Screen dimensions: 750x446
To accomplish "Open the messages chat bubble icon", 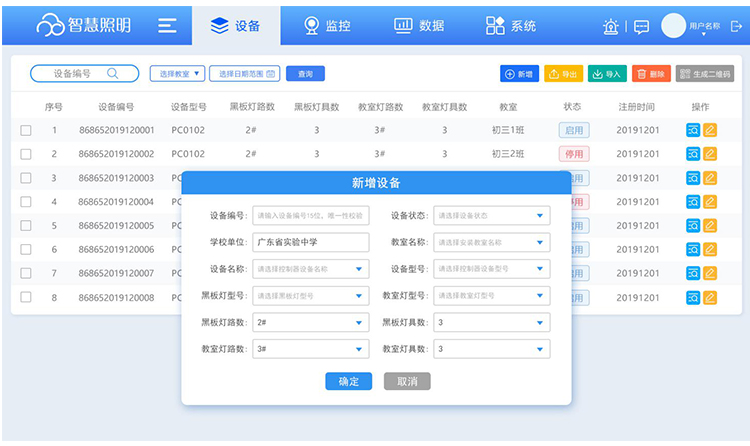I will [x=642, y=27].
